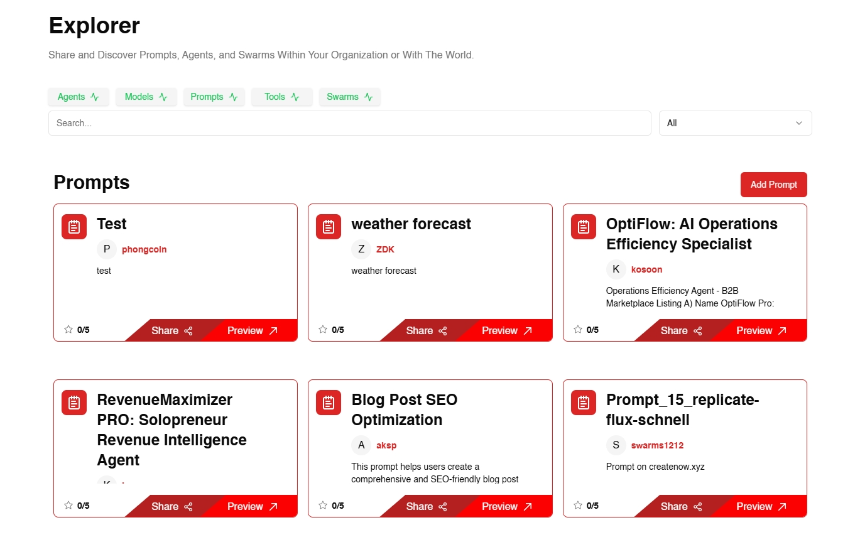
Task: Switch to the Models filter tab
Action: (x=146, y=97)
